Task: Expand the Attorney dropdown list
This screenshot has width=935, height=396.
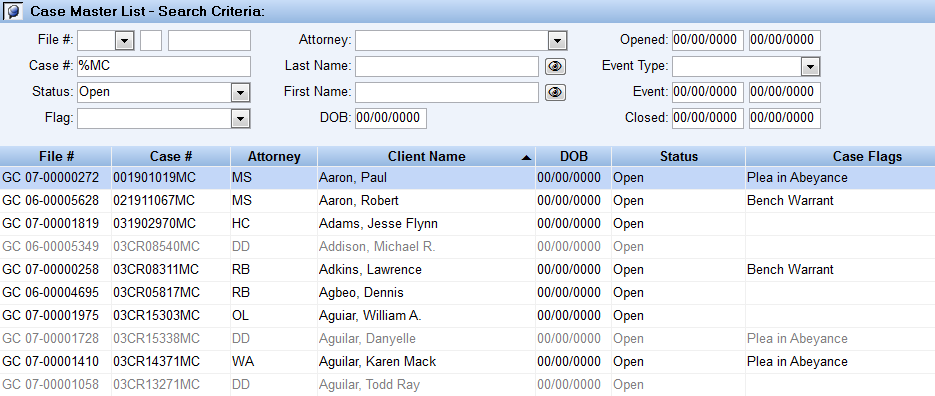Action: click(x=557, y=41)
